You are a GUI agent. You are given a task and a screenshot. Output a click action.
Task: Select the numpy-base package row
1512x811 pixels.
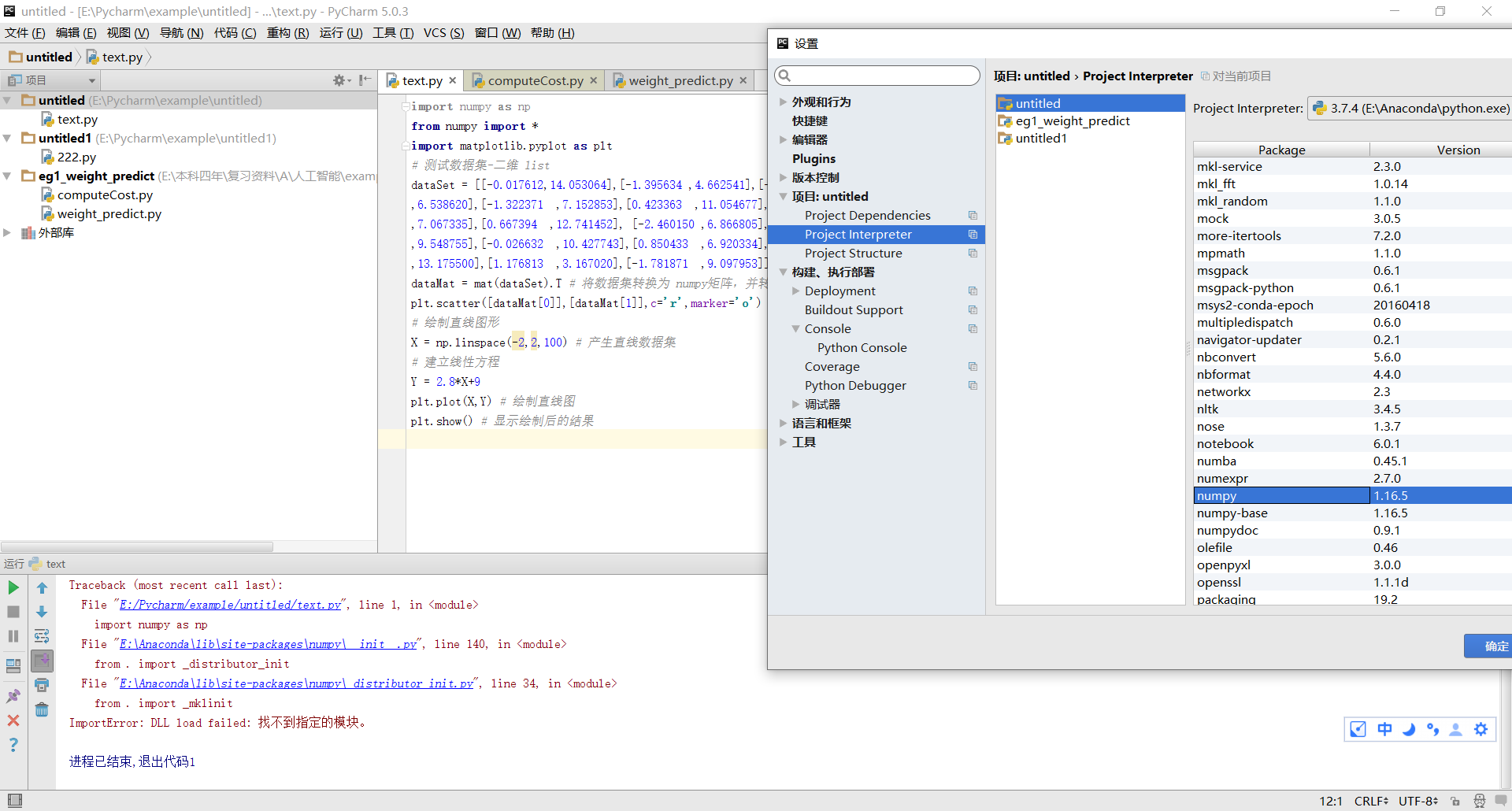pyautogui.click(x=1352, y=513)
